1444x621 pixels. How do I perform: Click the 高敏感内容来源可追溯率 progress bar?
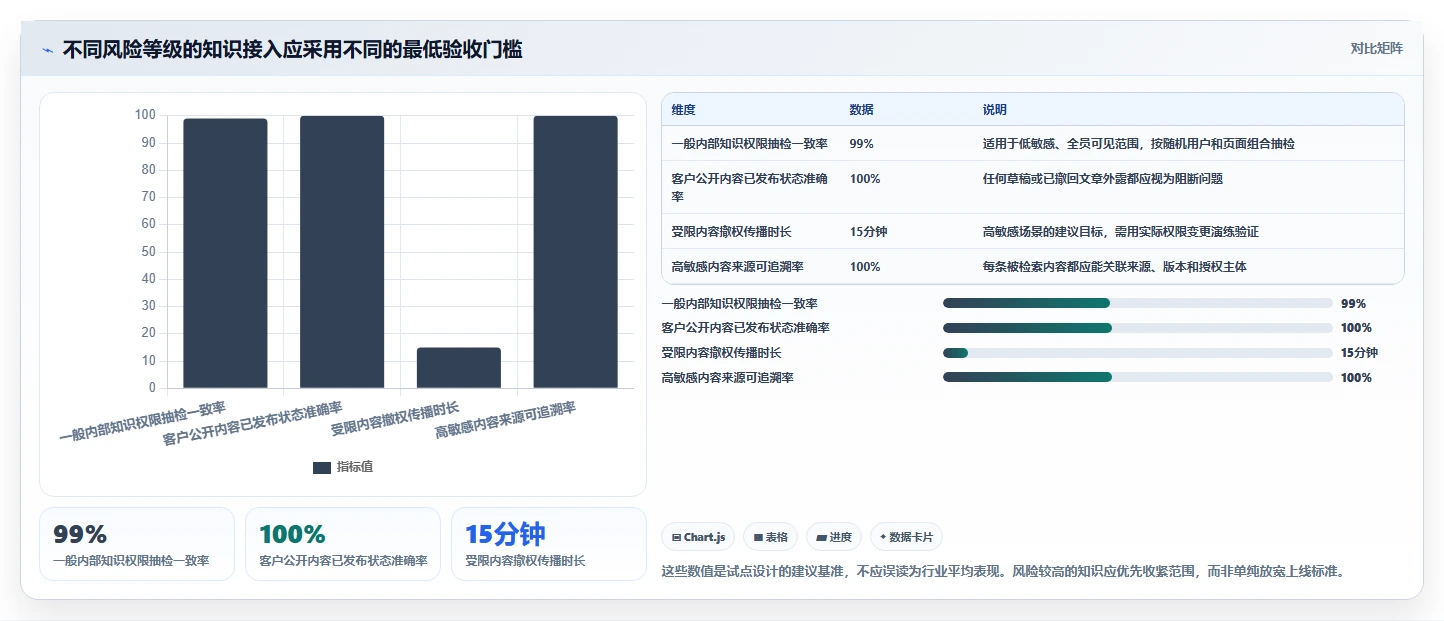click(x=1137, y=377)
